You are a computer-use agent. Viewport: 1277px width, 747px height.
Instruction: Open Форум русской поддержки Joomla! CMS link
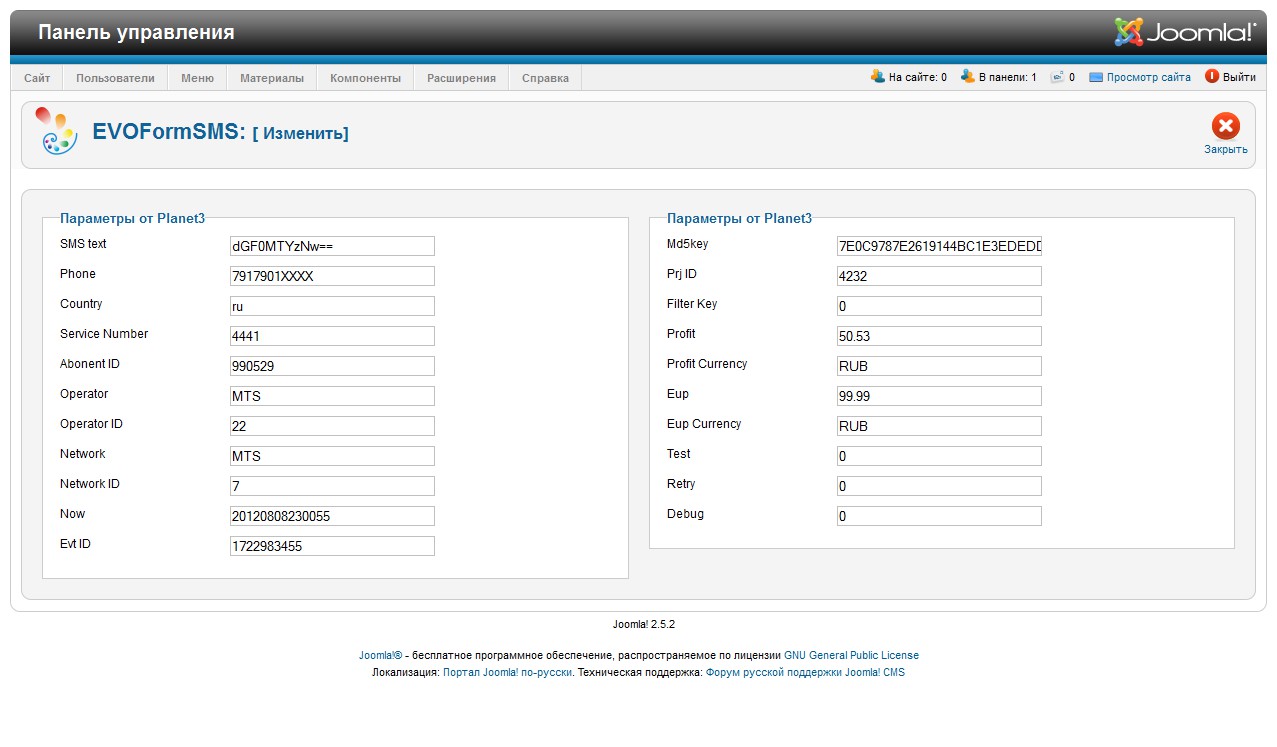tap(805, 673)
